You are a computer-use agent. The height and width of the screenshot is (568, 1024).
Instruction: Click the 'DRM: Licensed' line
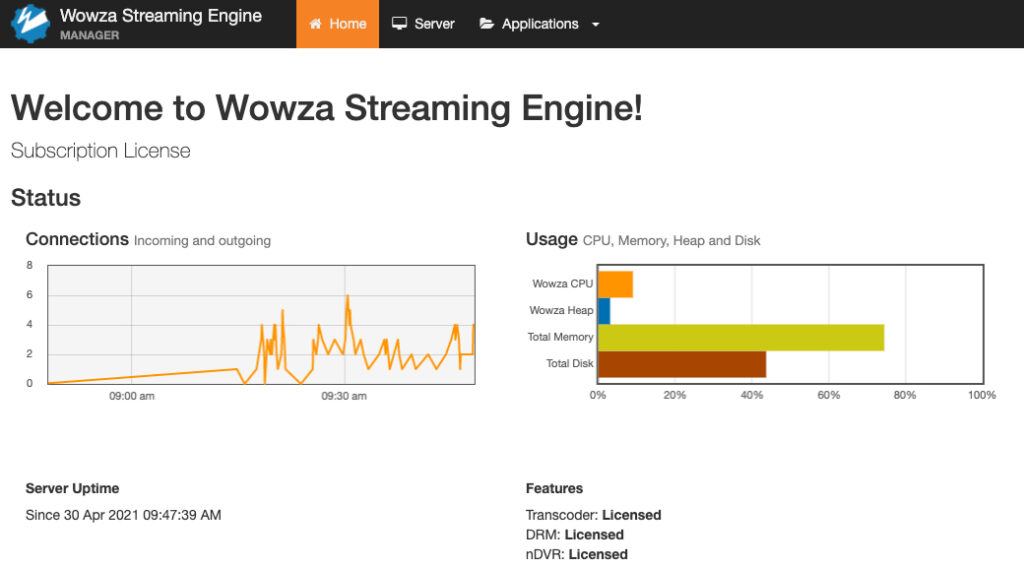tap(575, 535)
